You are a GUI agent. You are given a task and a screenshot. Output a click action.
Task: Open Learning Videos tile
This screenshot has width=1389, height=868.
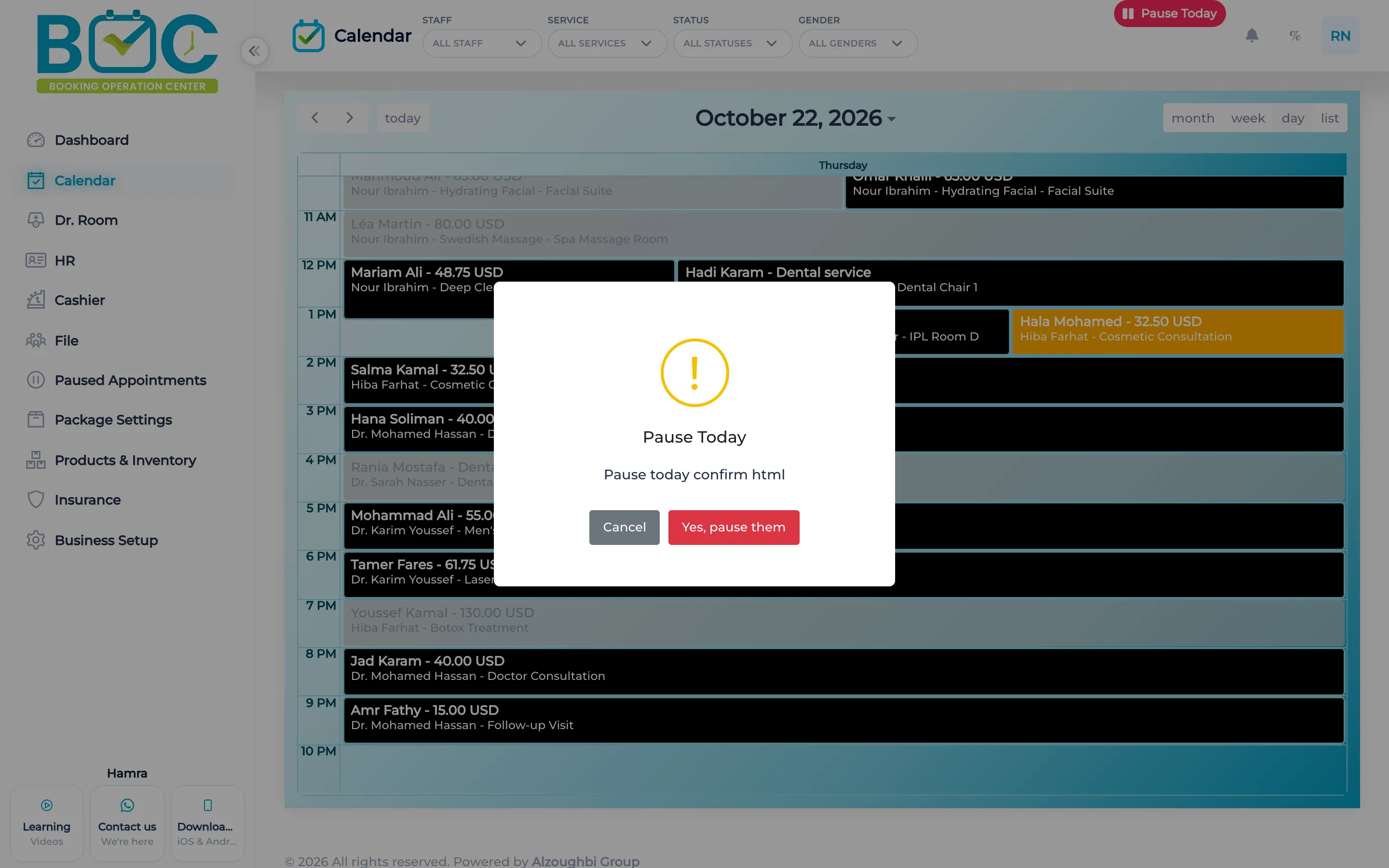click(x=46, y=823)
